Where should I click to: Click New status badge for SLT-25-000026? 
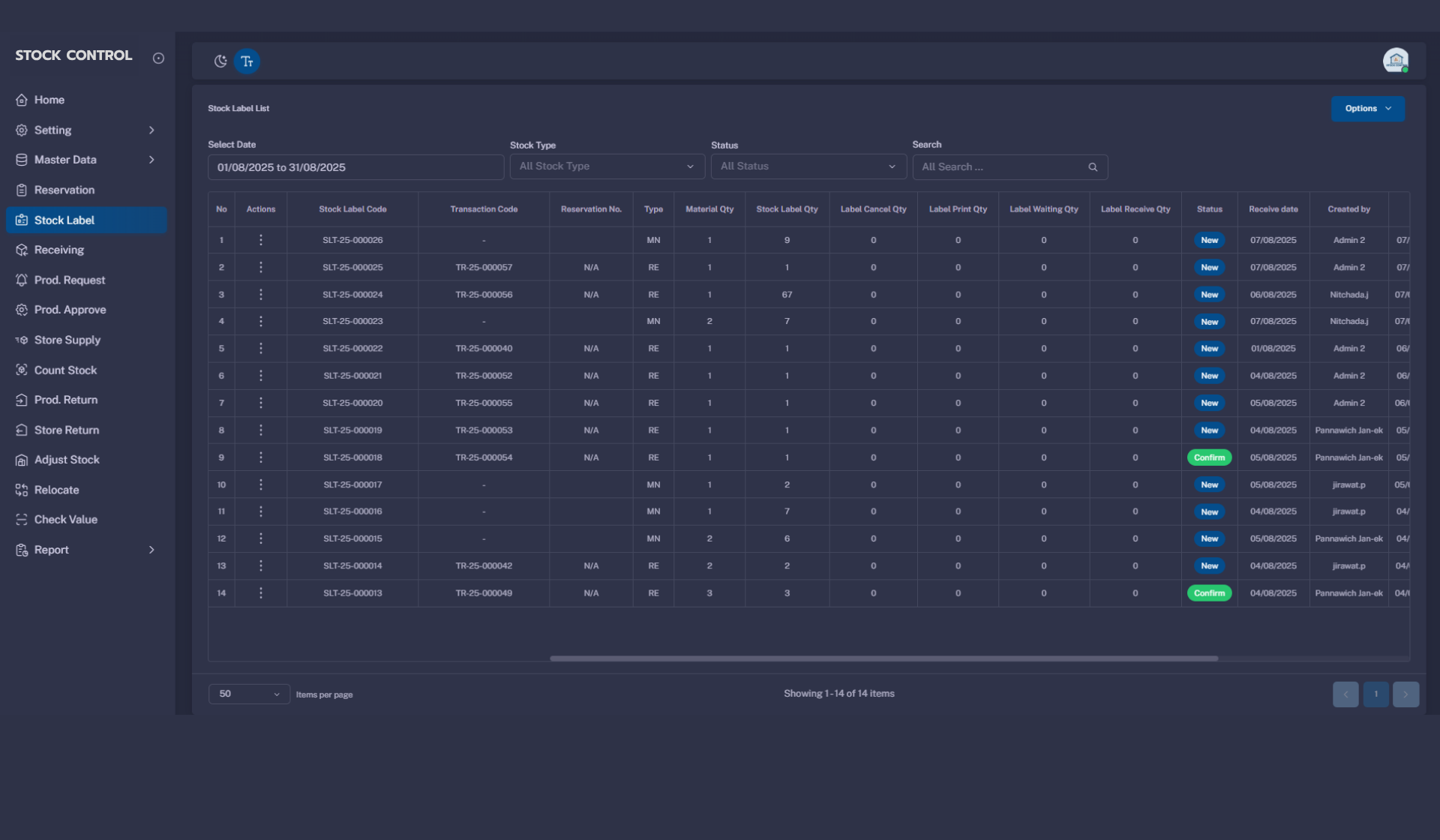(x=1209, y=240)
